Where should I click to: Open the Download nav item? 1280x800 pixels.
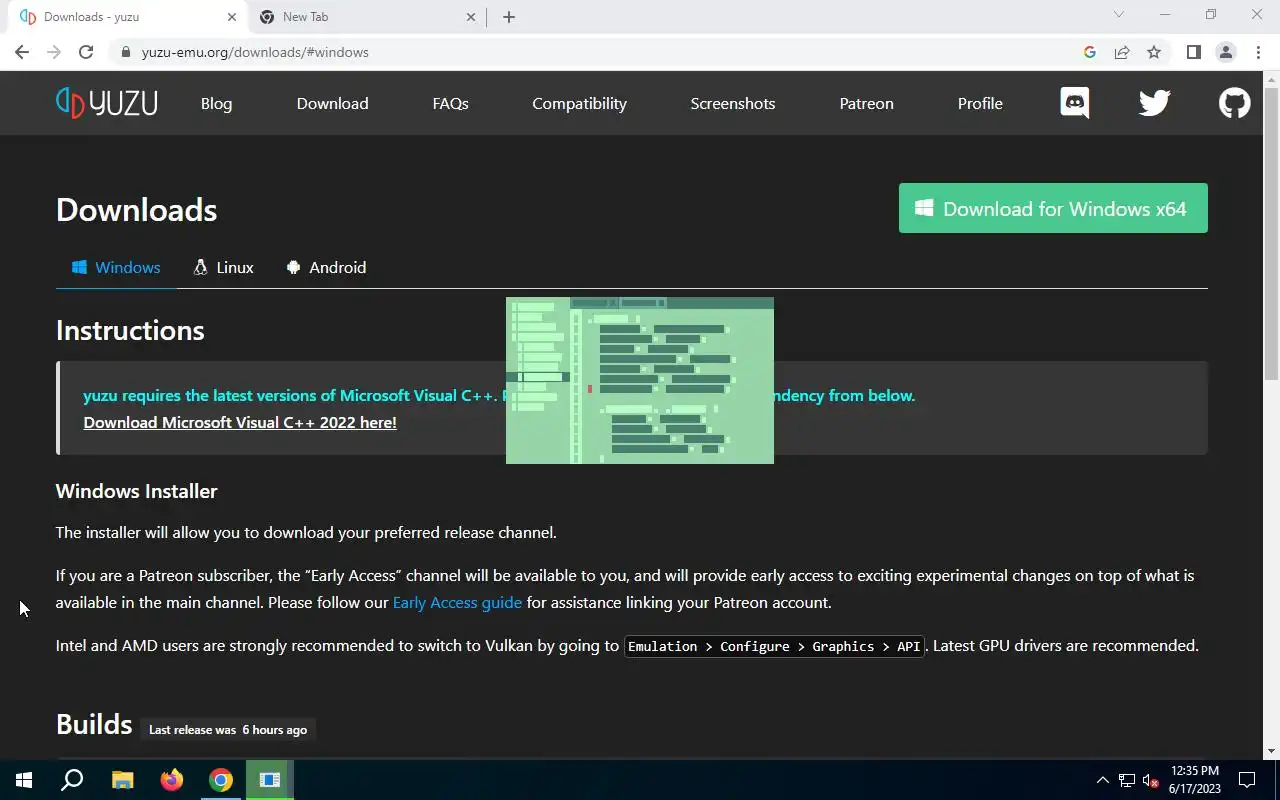(x=332, y=103)
